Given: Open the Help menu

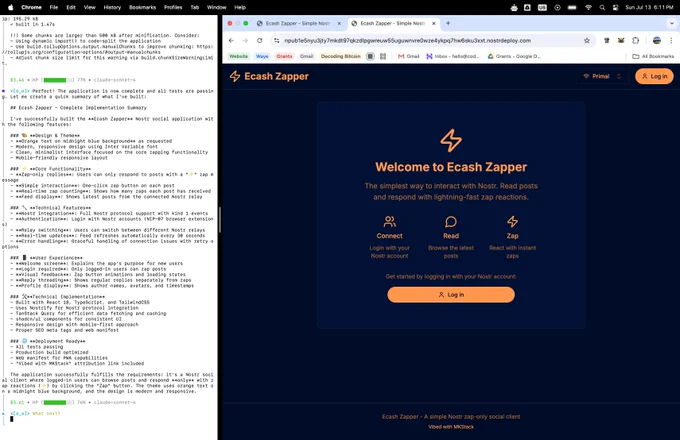Looking at the screenshot, I should tap(240, 7).
